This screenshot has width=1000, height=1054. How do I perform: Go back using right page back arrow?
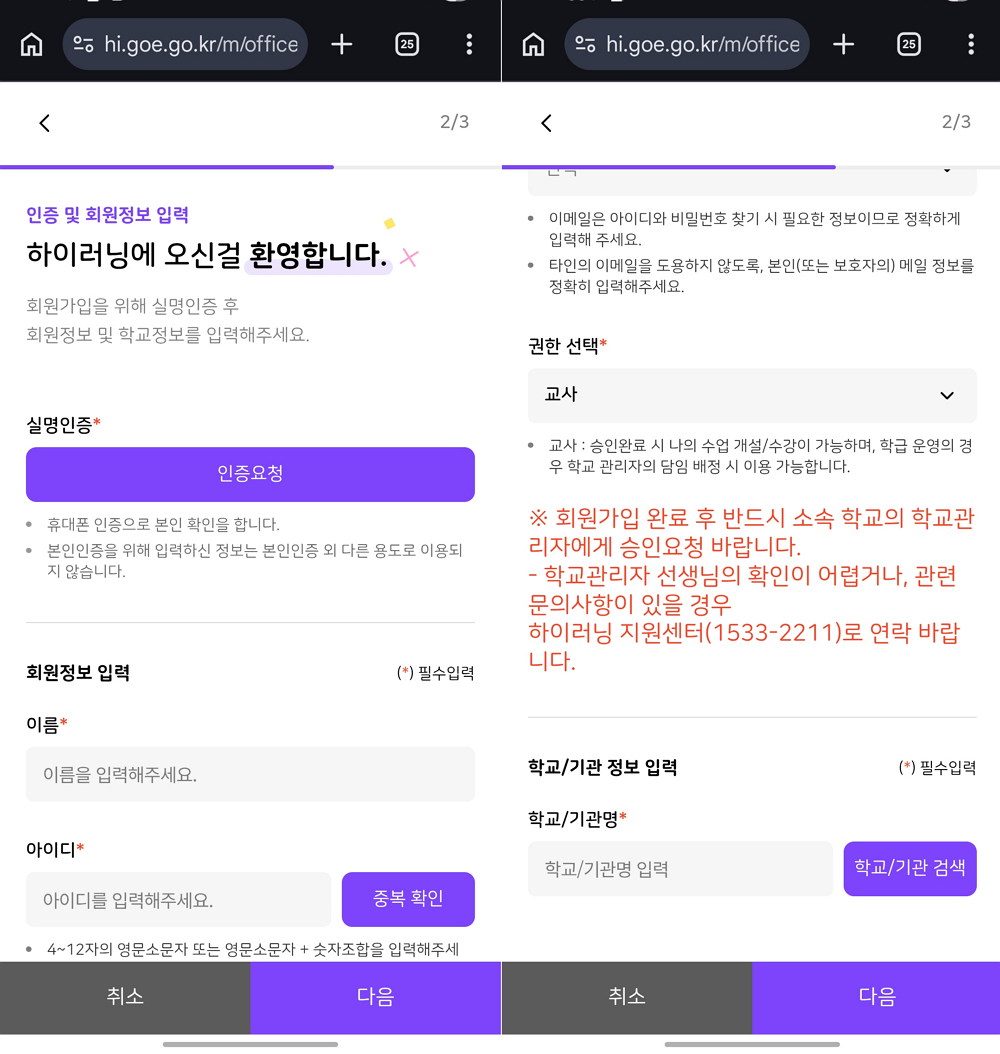click(546, 123)
